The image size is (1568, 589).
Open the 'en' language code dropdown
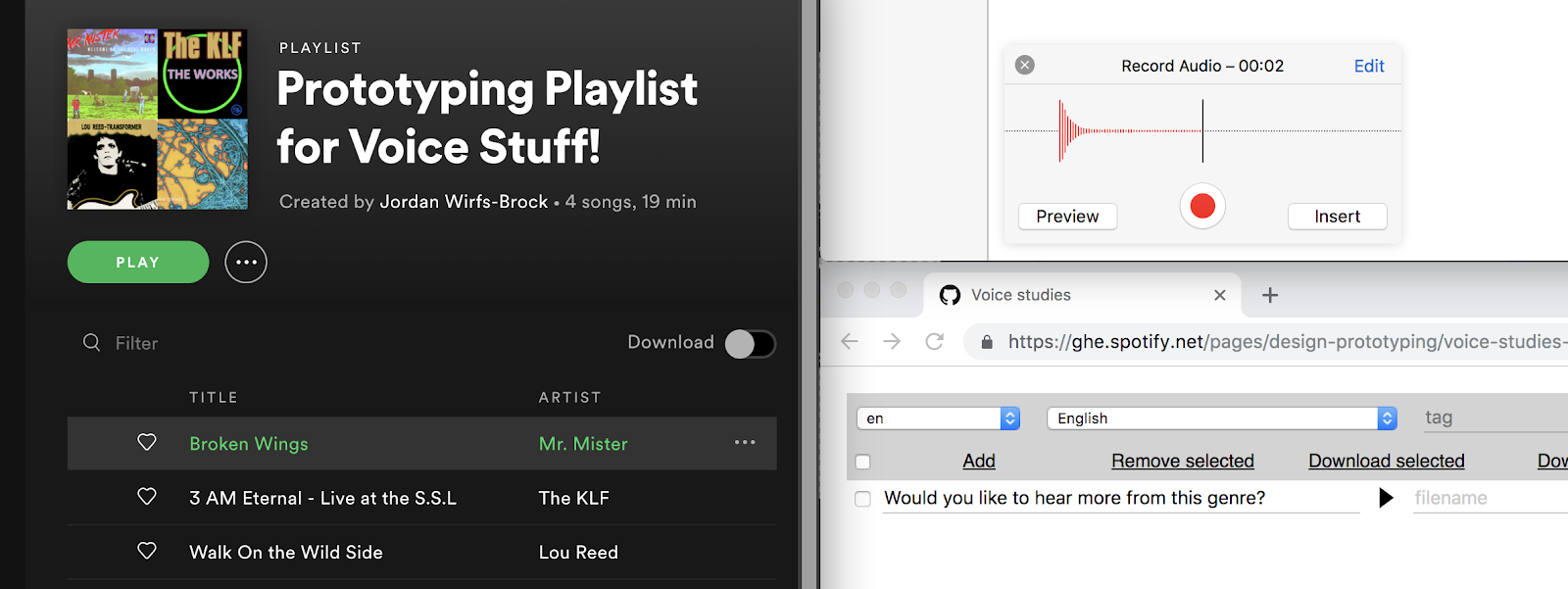click(x=939, y=418)
